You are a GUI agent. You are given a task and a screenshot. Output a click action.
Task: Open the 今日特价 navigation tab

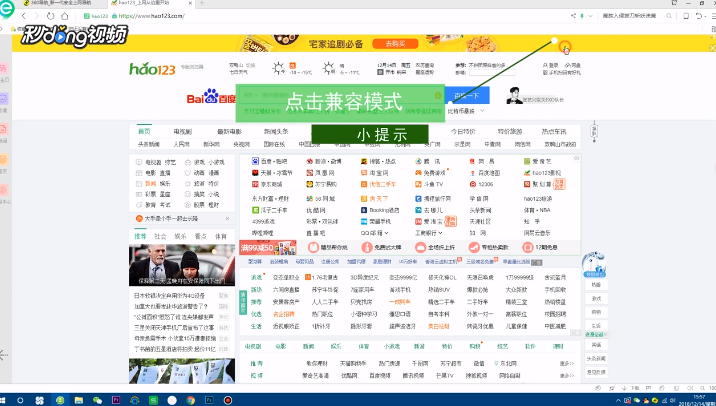(463, 132)
